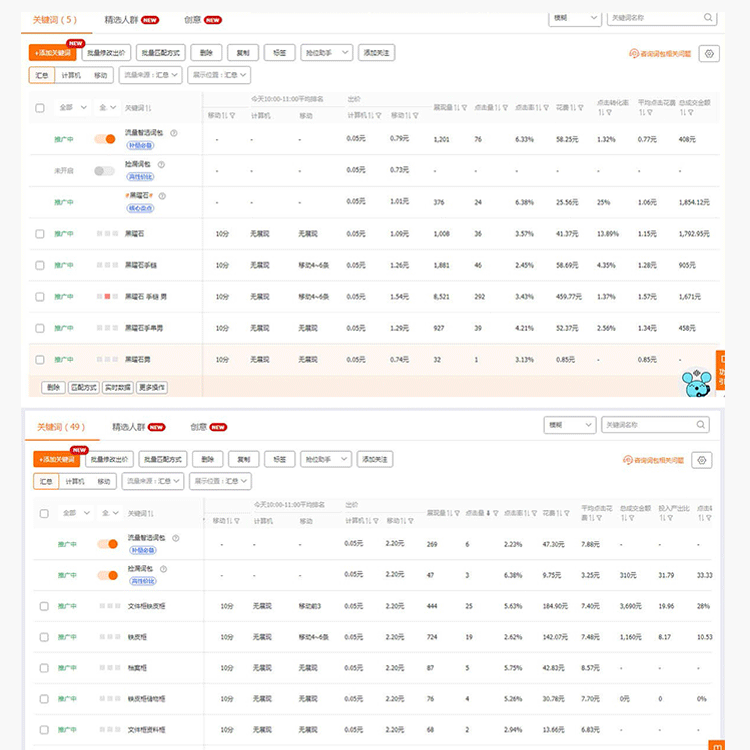Check the 文件柜铁皮柜 row checkbox
Image resolution: width=750 pixels, height=750 pixels.
pos(44,606)
